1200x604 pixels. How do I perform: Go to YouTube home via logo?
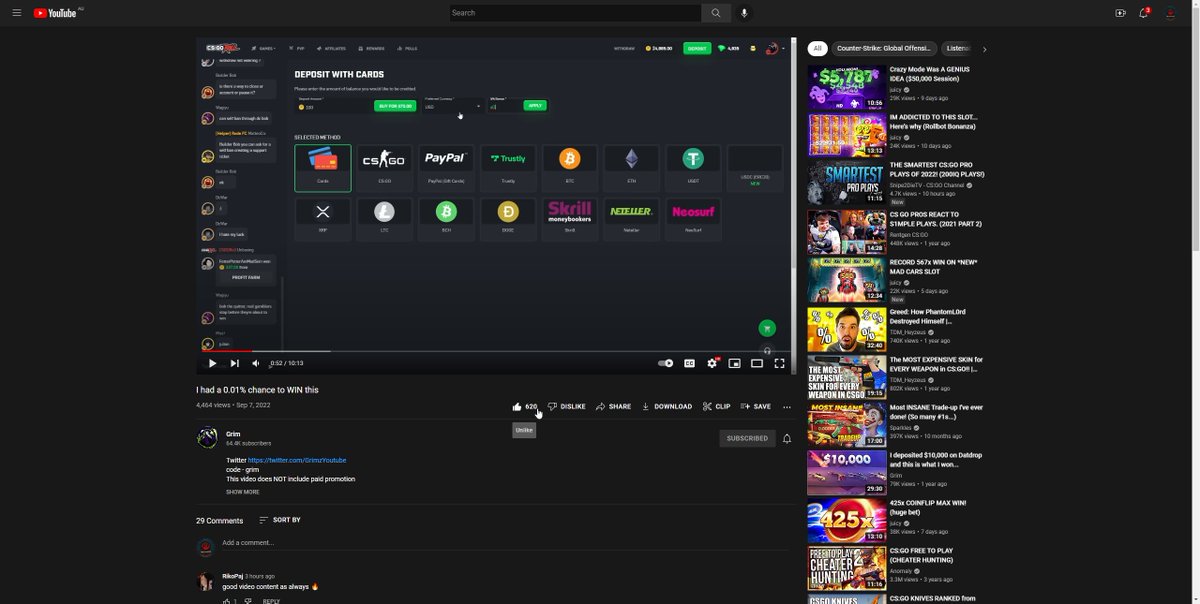pyautogui.click(x=55, y=13)
